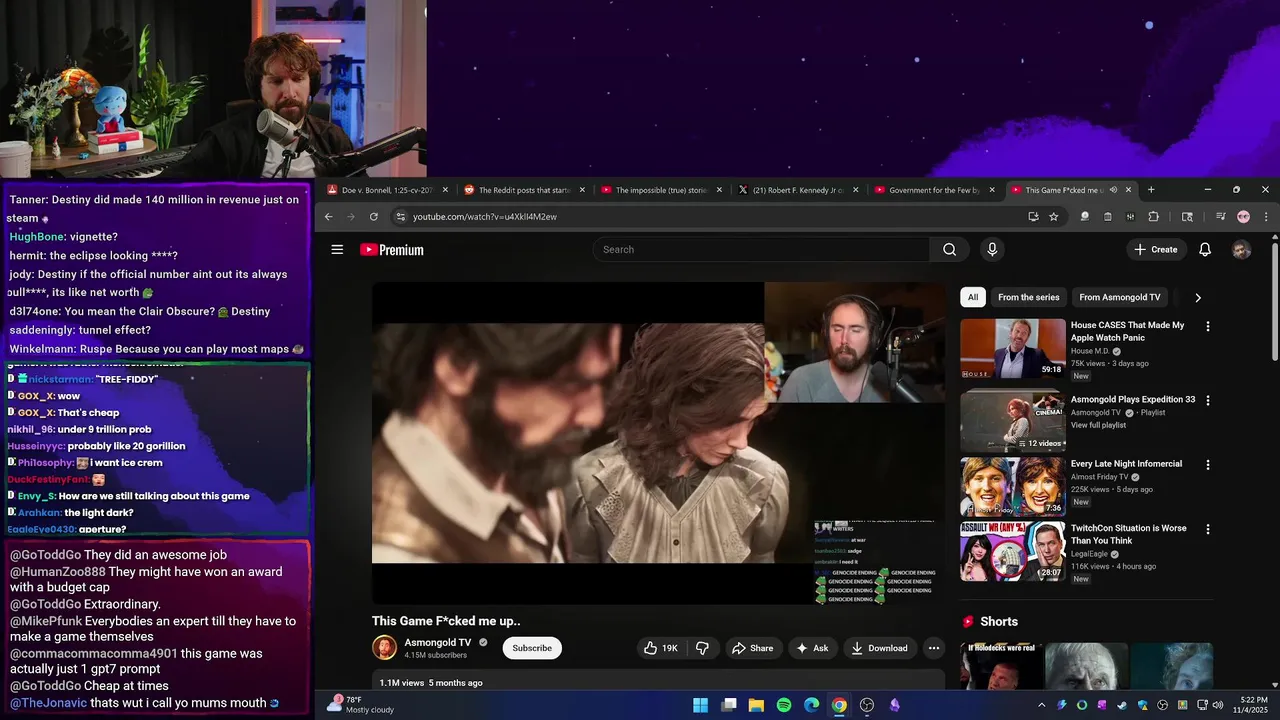
Task: Close the 'Government for the Few' tab
Action: click(x=992, y=190)
